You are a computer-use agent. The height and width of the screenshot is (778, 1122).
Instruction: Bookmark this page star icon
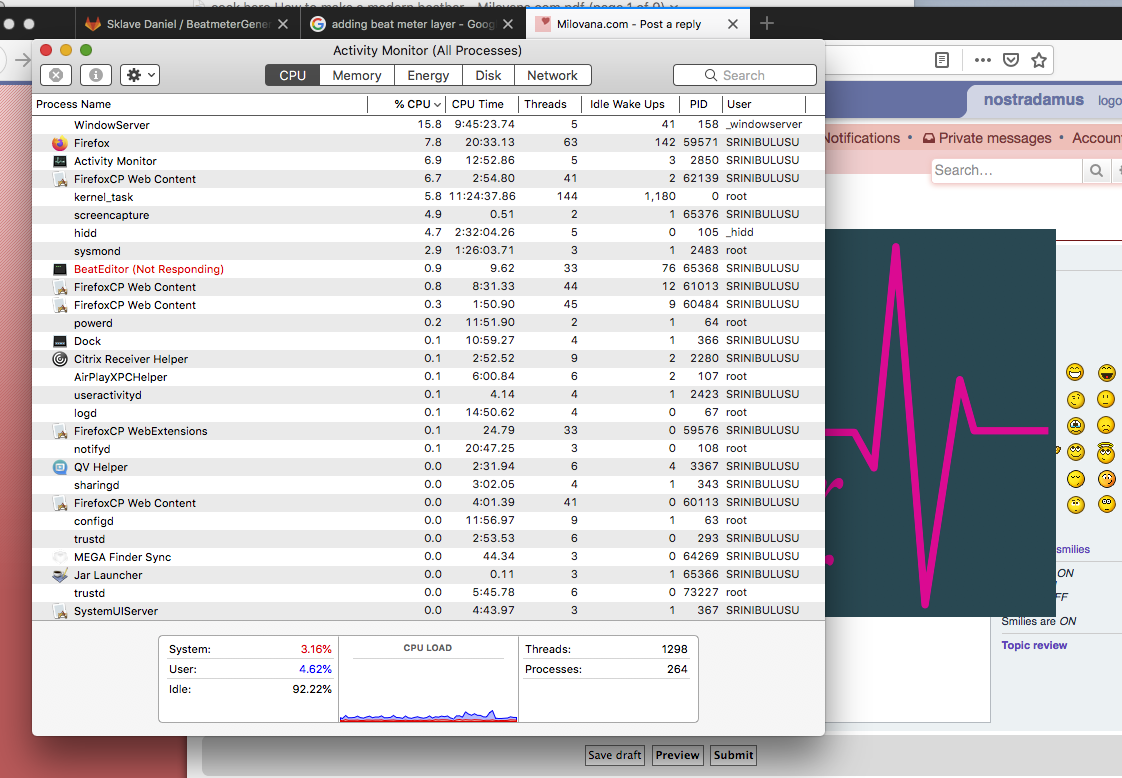1039,60
